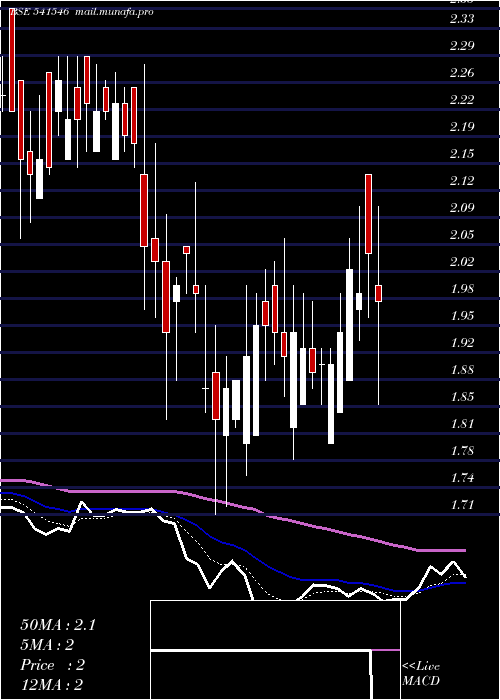Viewport: 500px width, 700px height.
Task: Click the 2.22 price axis label
Action: [x=462, y=100]
